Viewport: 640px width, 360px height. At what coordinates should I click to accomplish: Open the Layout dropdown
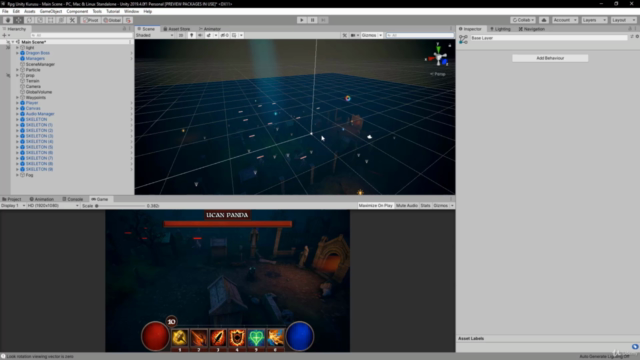tap(624, 20)
